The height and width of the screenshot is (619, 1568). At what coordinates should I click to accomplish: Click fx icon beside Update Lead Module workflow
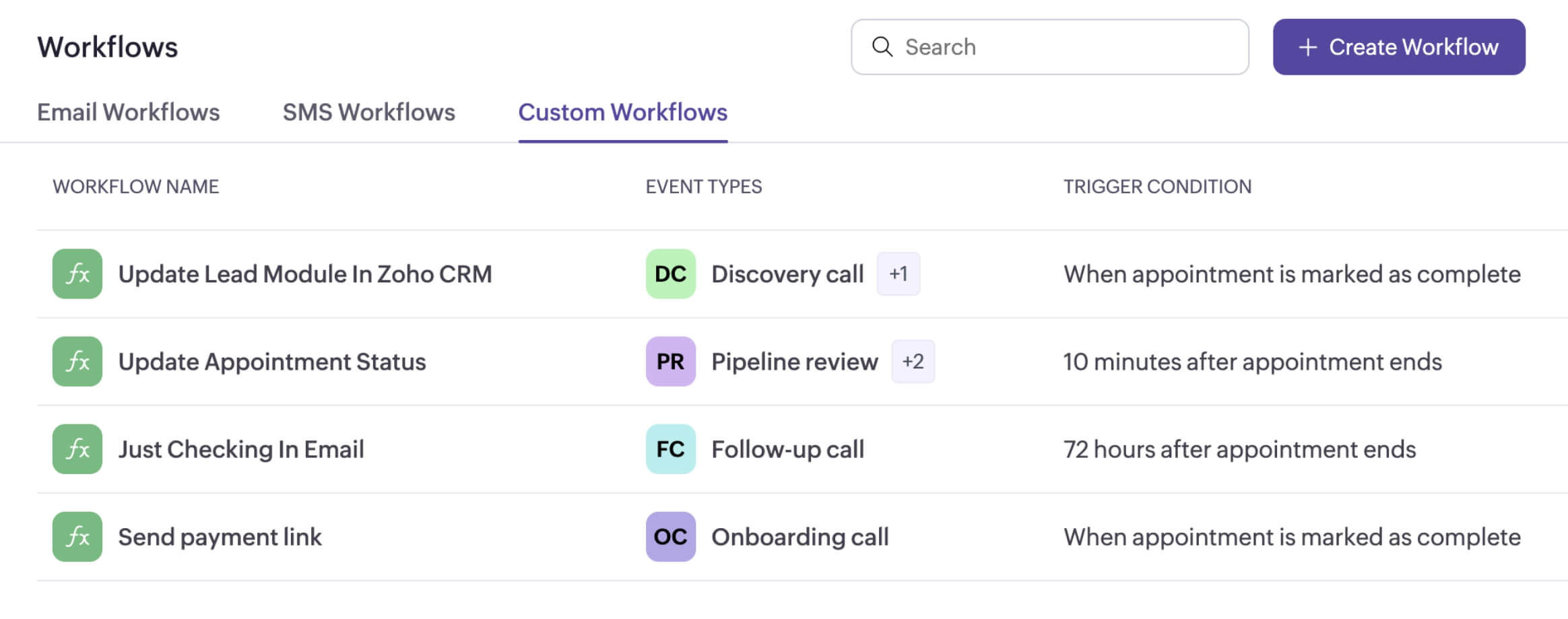tap(77, 274)
